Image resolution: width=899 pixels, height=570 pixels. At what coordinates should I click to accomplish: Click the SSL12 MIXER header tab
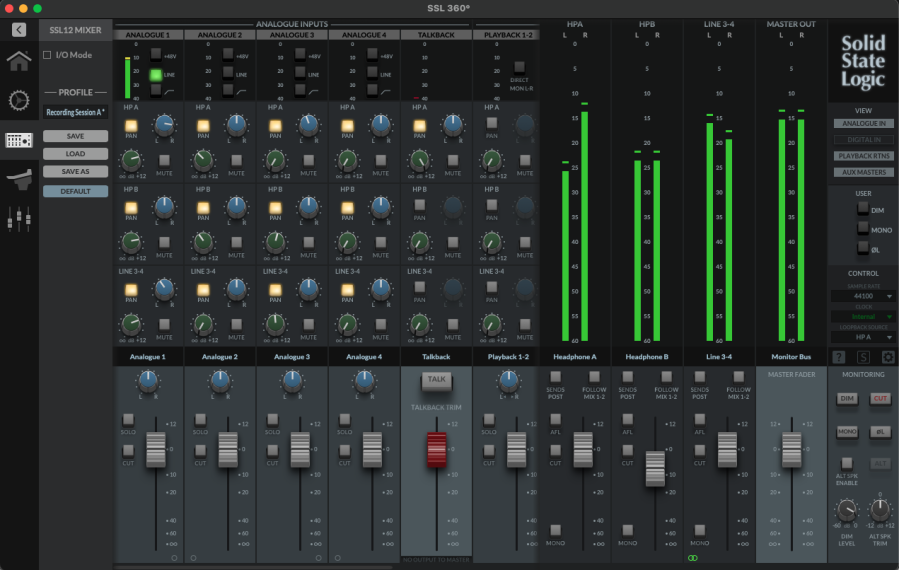click(75, 30)
